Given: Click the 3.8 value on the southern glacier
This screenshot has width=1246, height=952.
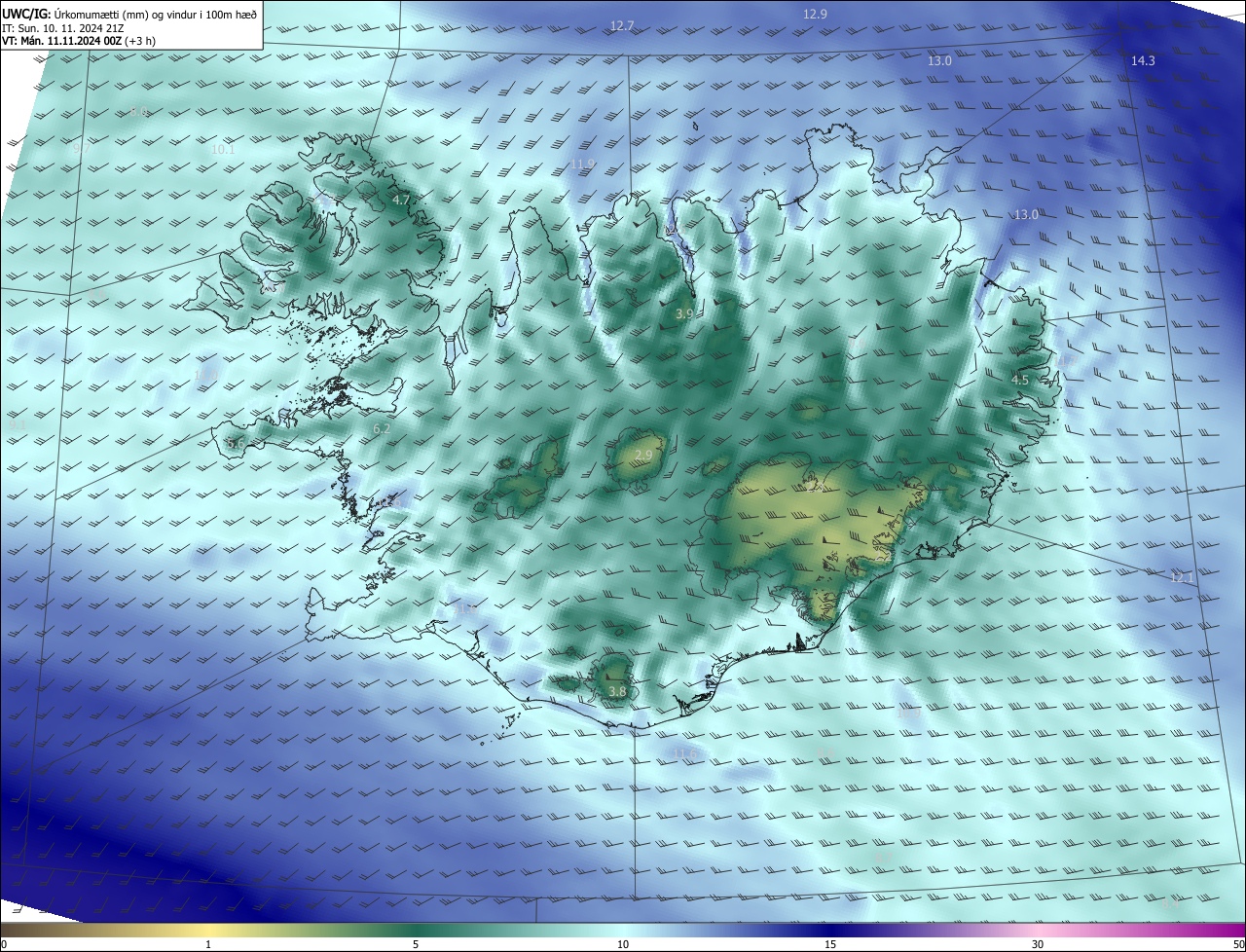Looking at the screenshot, I should pyautogui.click(x=617, y=691).
